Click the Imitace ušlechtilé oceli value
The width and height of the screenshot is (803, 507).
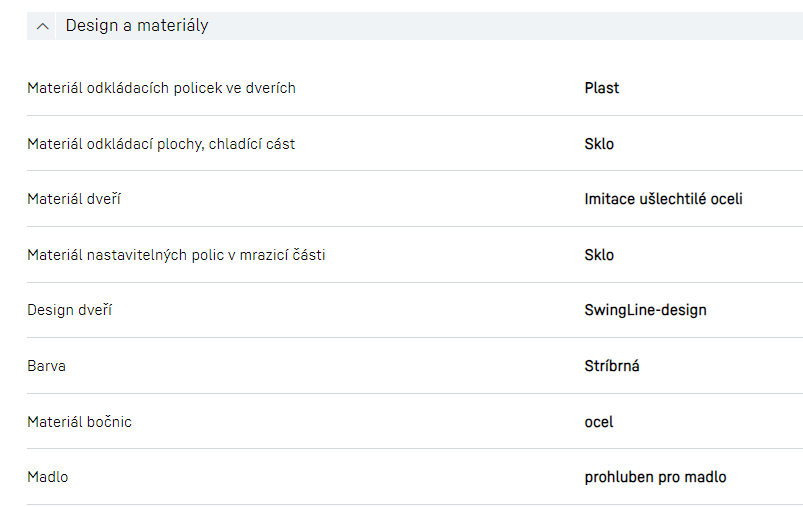coord(663,199)
